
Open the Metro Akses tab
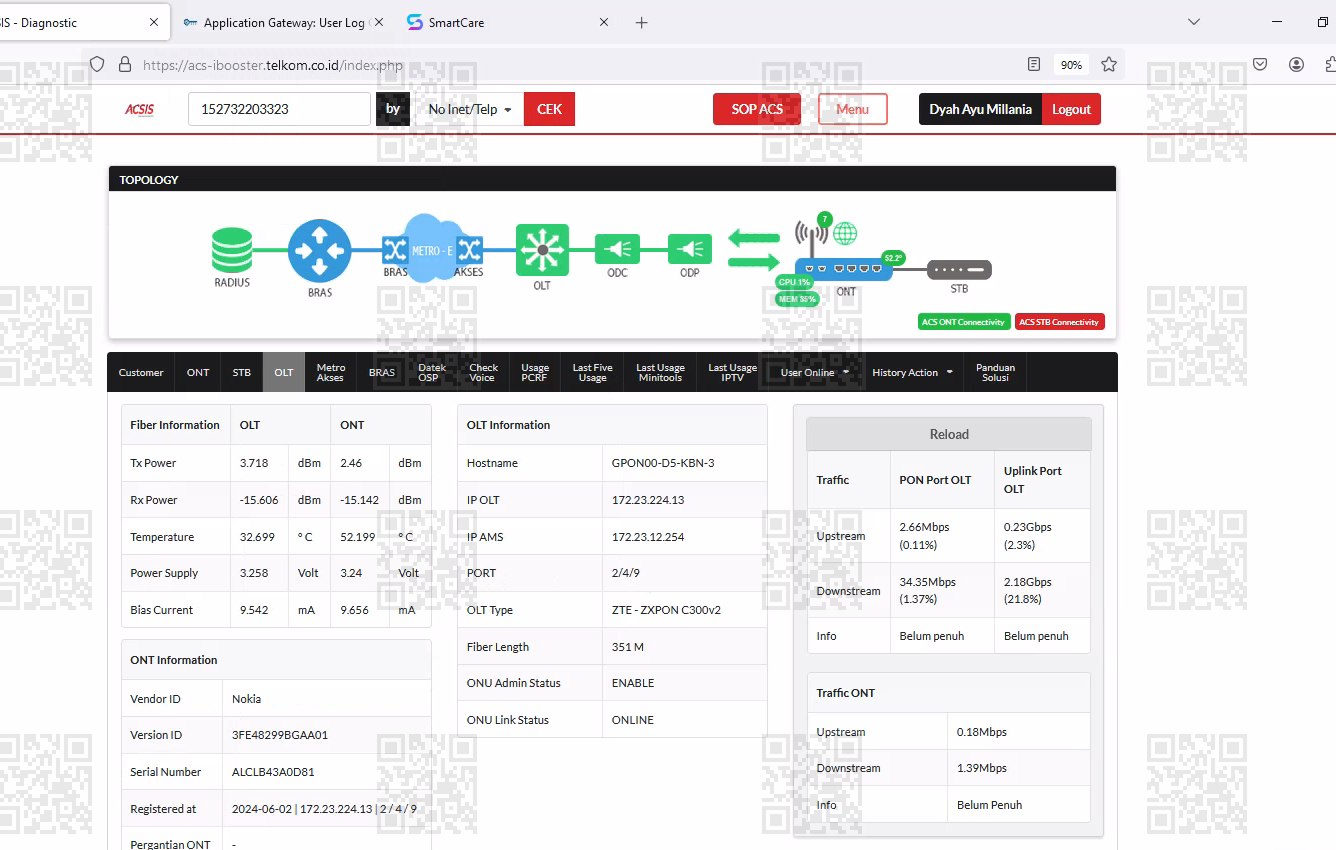[x=331, y=372]
